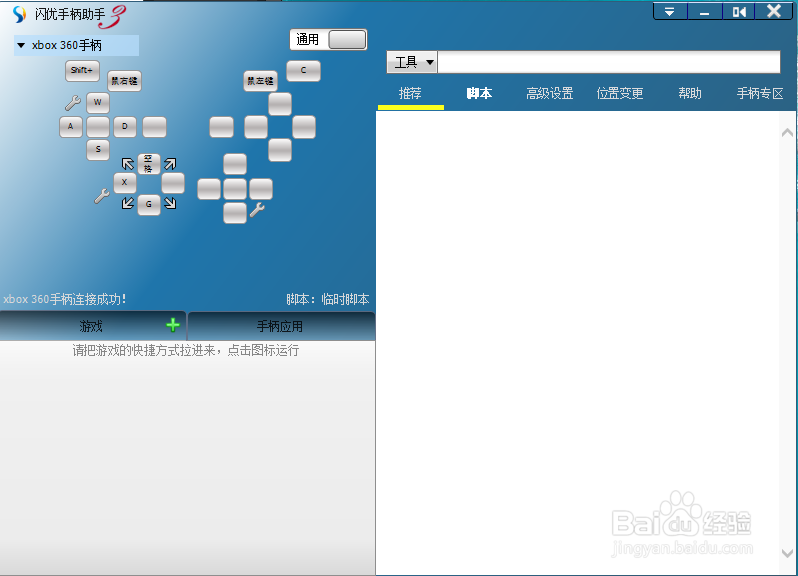Viewport: 798px width, 576px height.
Task: Close the 闪优手柄助手 window
Action: pos(774,11)
